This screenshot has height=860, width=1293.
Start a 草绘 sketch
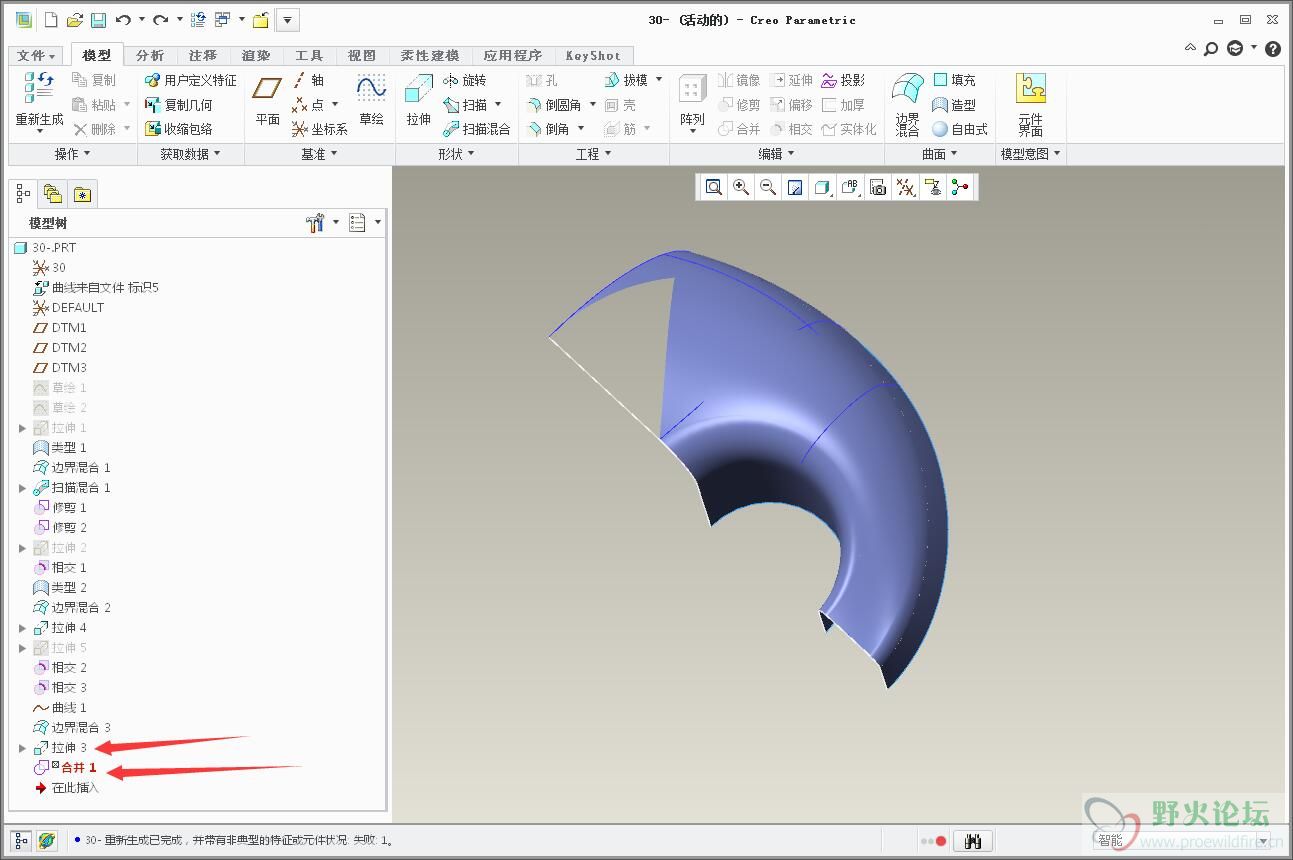(371, 101)
